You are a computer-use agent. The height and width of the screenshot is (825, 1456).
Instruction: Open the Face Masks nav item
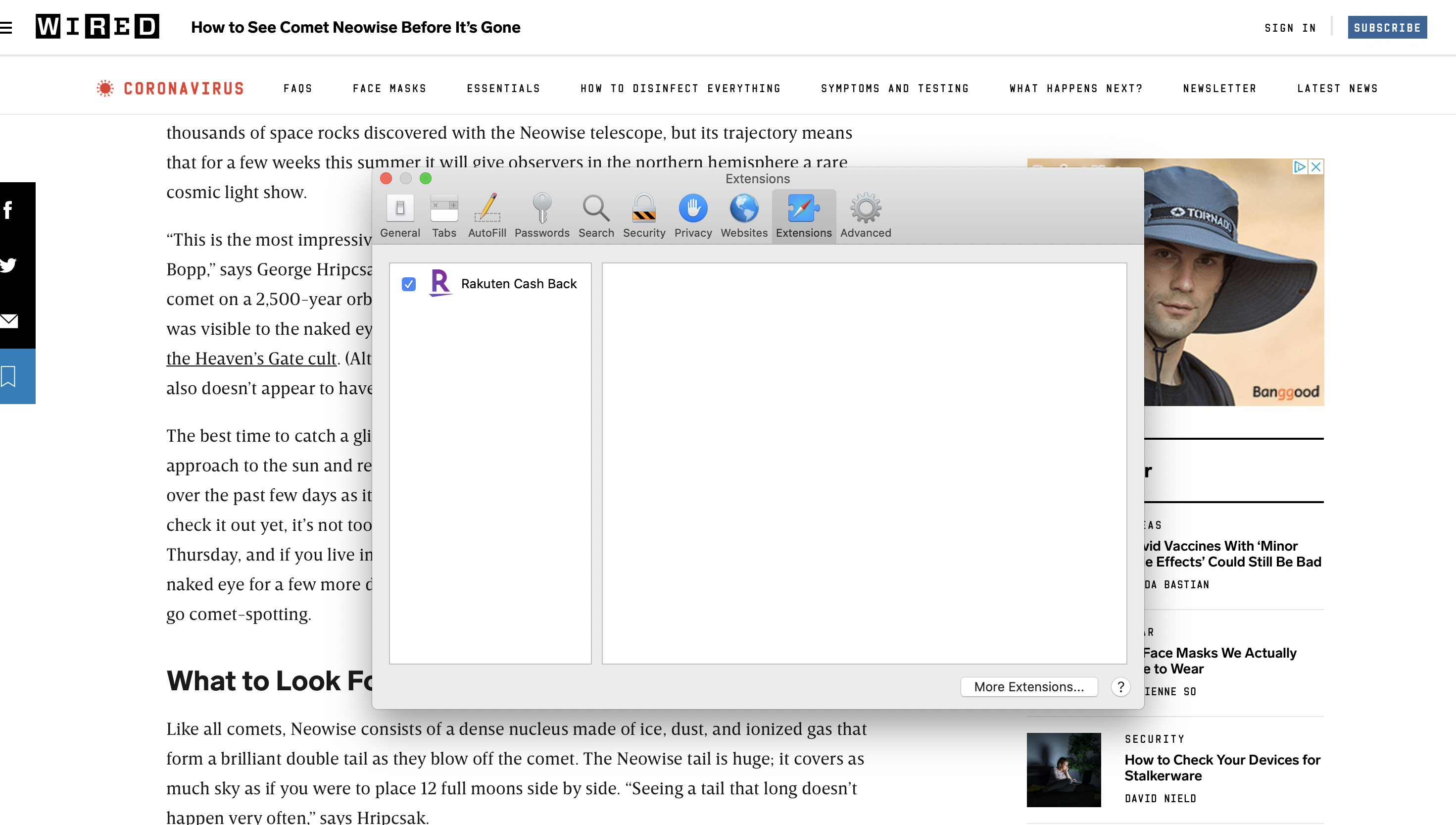(389, 88)
